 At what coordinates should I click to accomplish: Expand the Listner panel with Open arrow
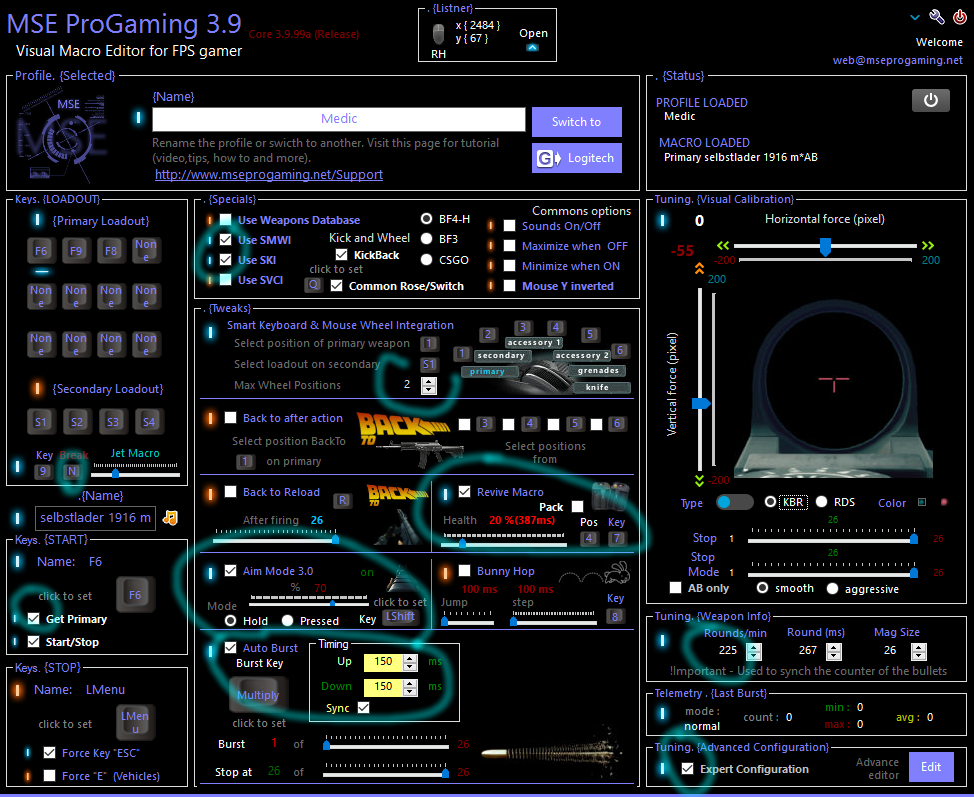[532, 47]
